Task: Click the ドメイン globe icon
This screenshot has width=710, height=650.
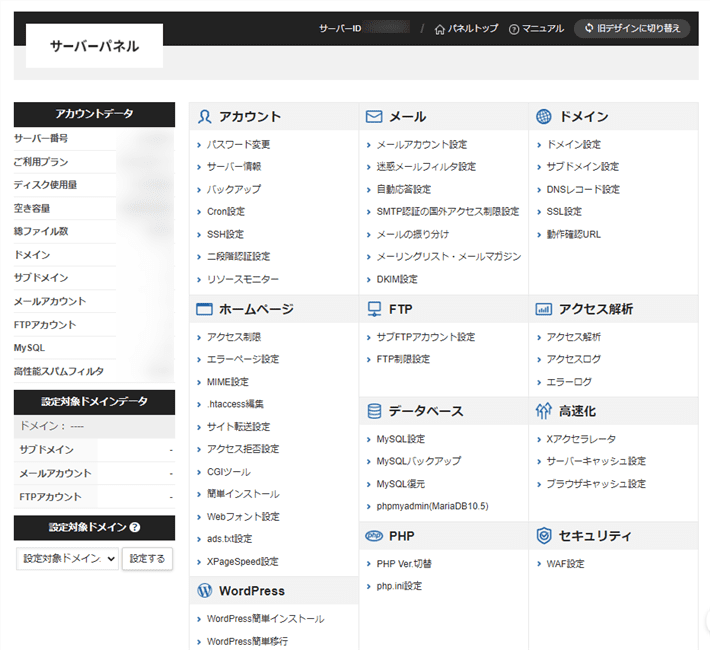Action: tap(544, 116)
